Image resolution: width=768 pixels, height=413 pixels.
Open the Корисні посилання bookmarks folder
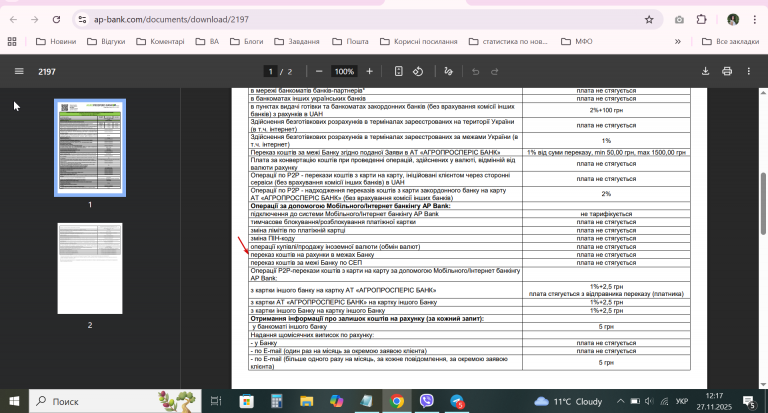click(419, 42)
